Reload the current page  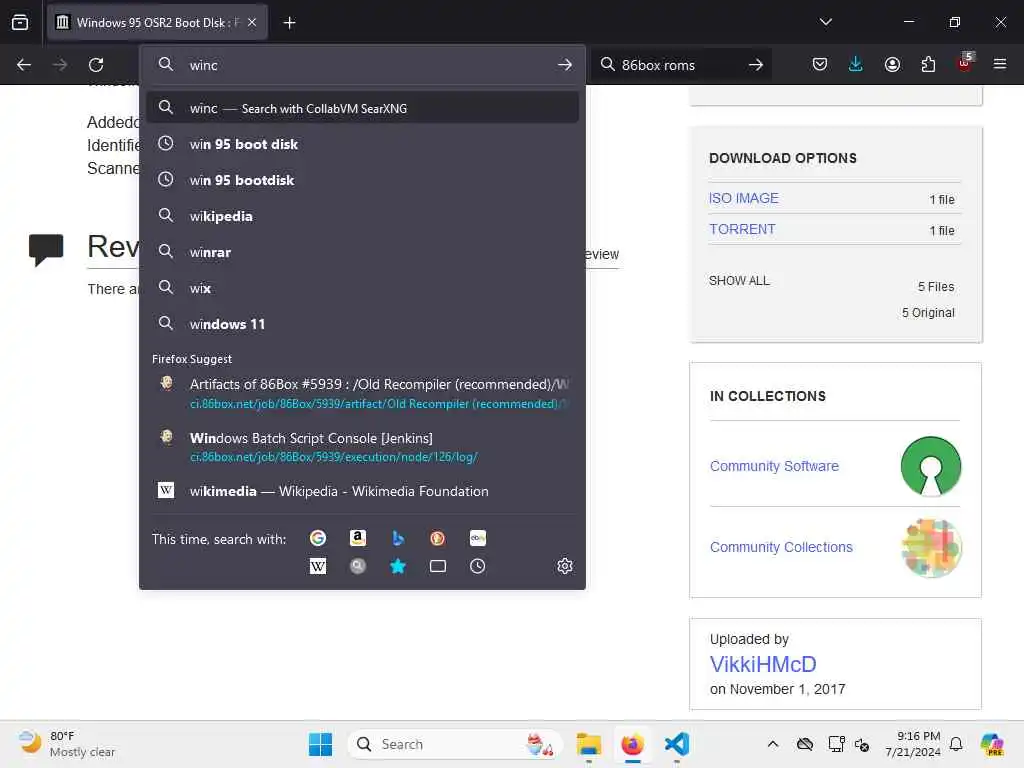click(x=96, y=65)
